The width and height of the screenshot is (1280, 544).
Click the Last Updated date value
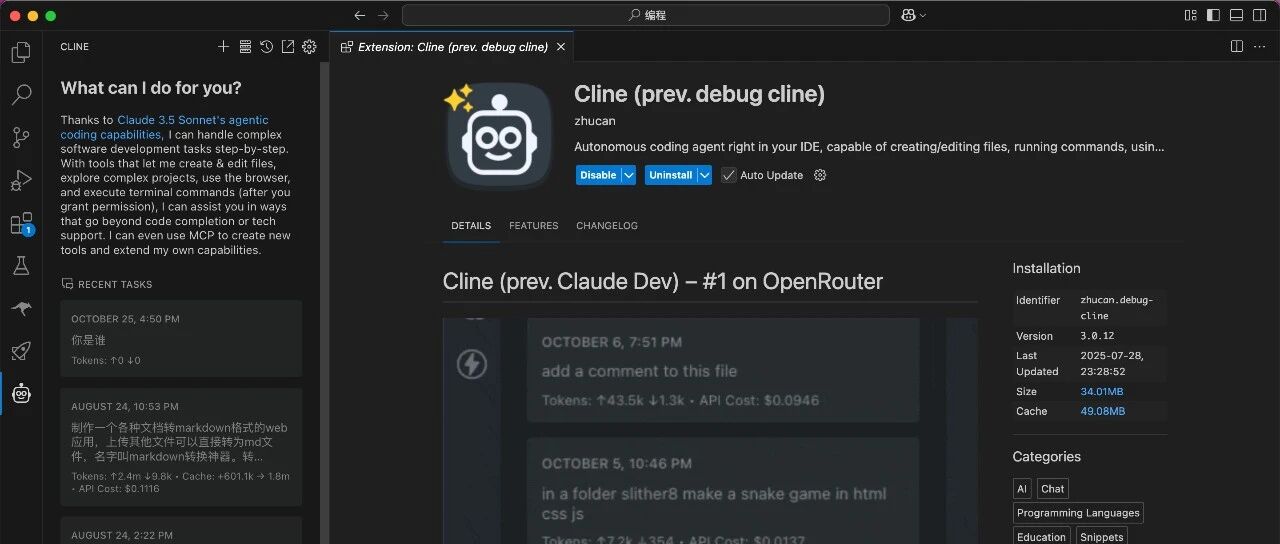1112,363
